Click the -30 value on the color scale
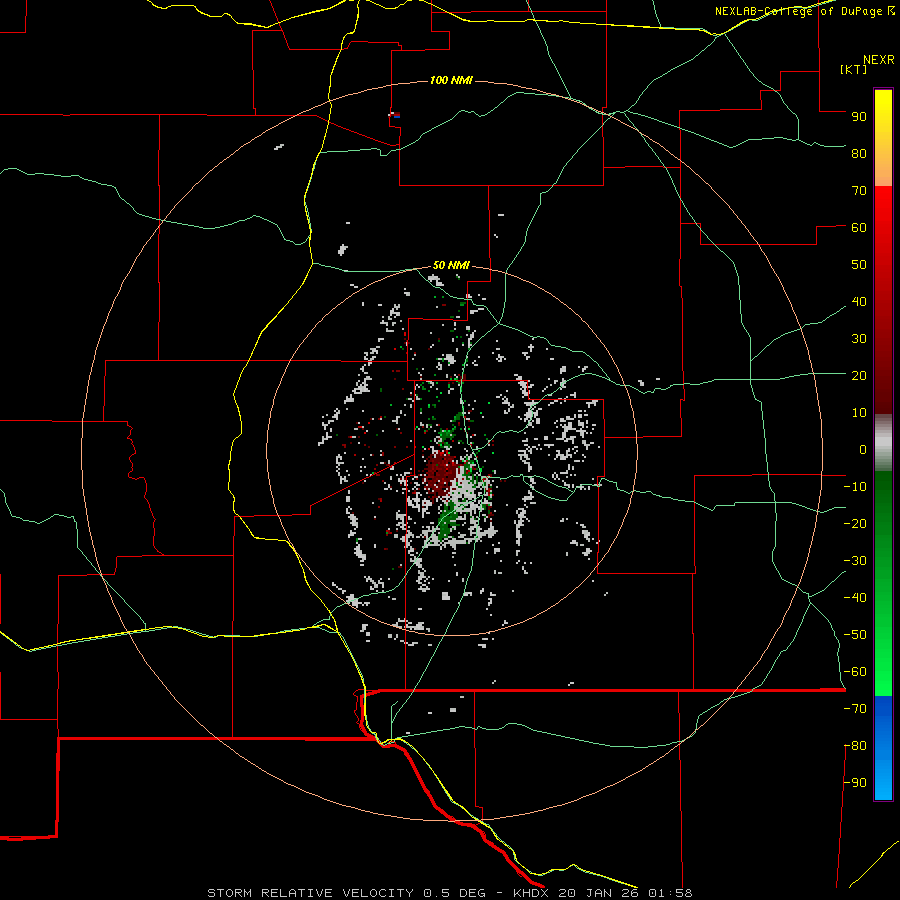 click(855, 561)
